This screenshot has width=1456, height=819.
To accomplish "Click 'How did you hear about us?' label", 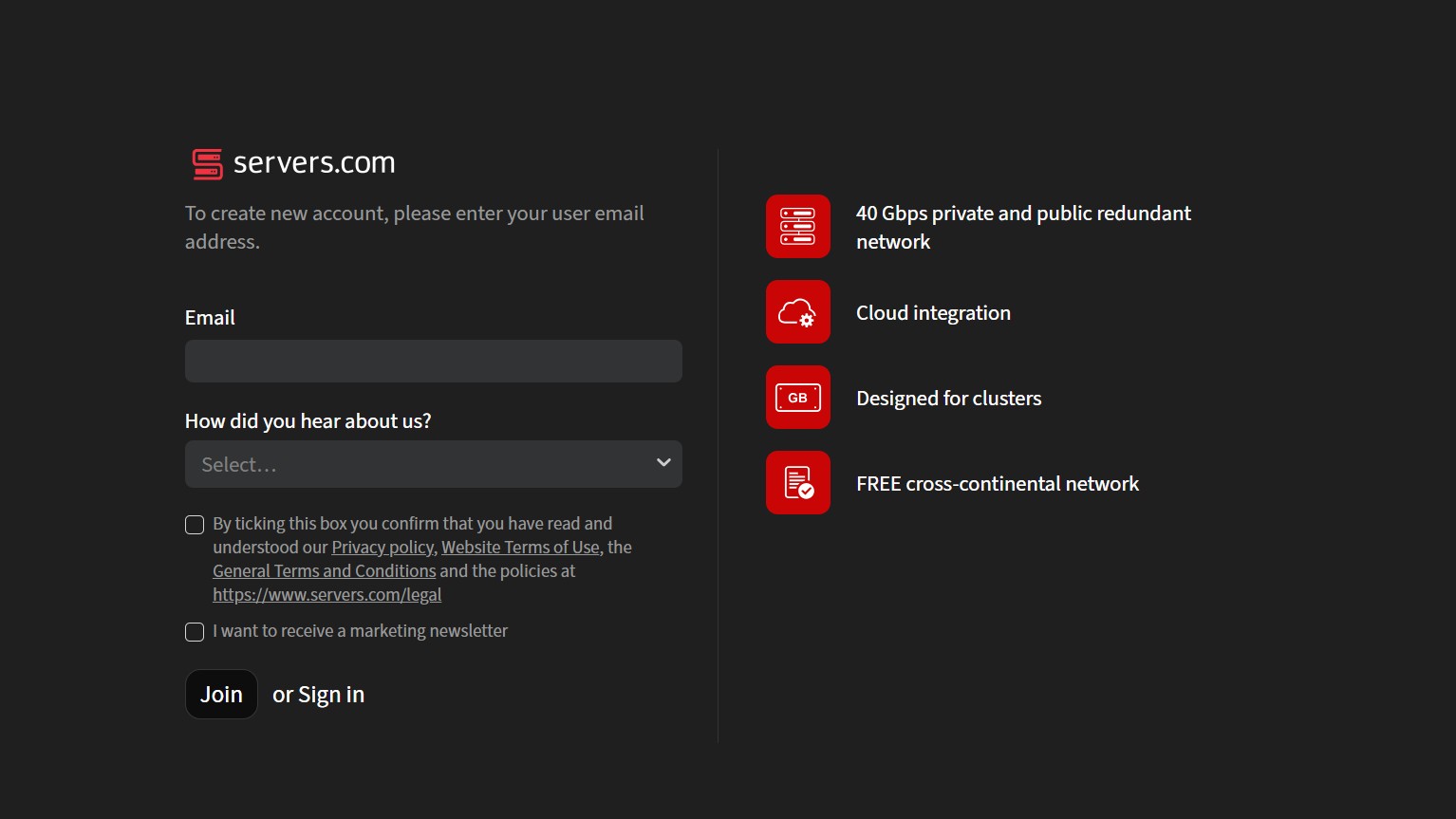I will [x=308, y=421].
